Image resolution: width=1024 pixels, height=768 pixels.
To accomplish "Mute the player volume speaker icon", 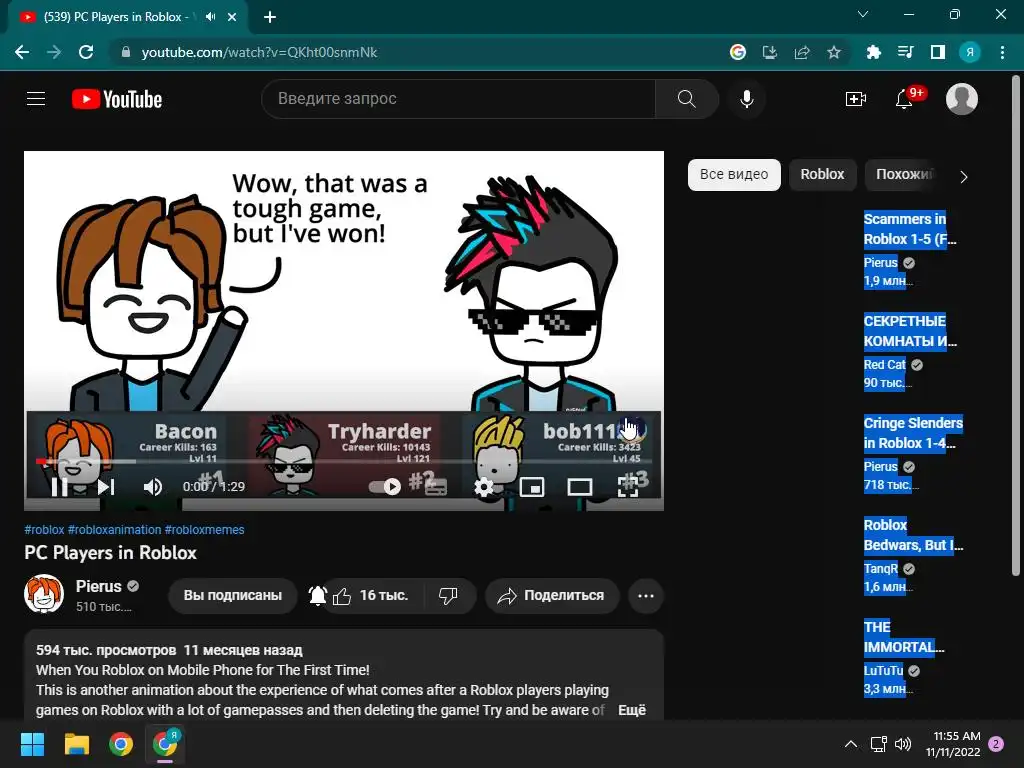I will tap(153, 487).
